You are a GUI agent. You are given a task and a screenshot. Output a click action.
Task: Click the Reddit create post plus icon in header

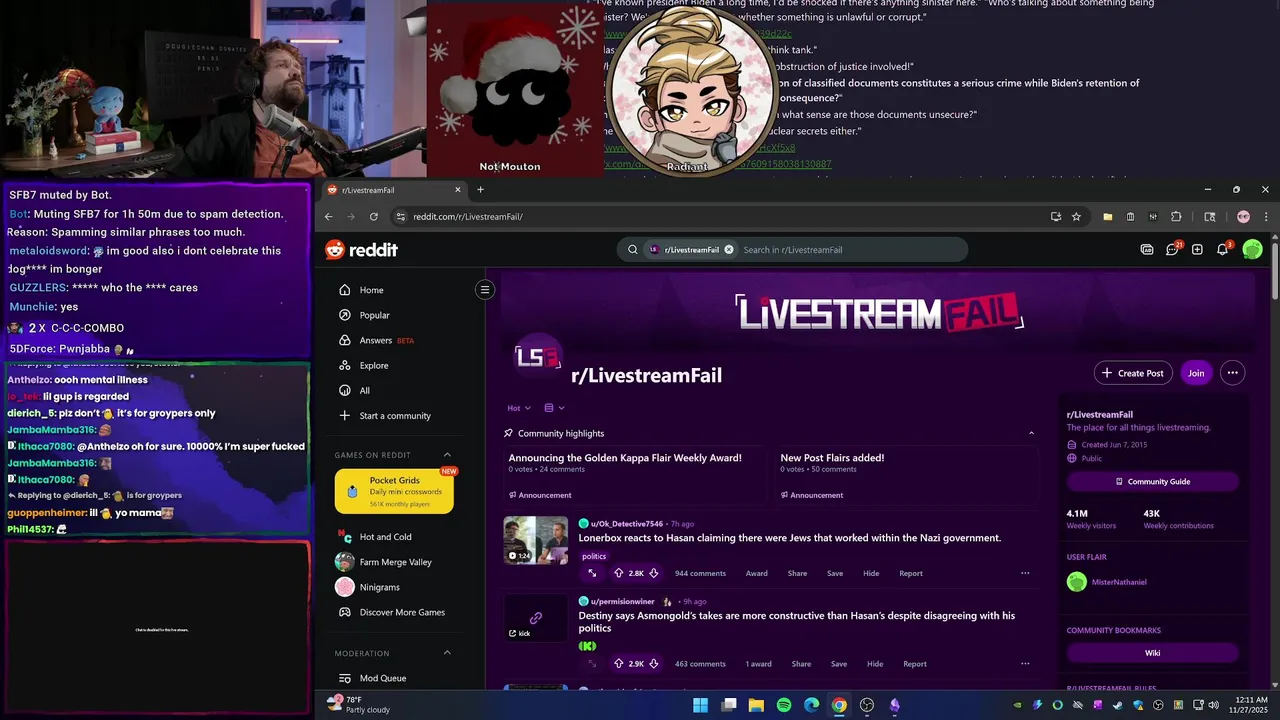coord(1197,249)
